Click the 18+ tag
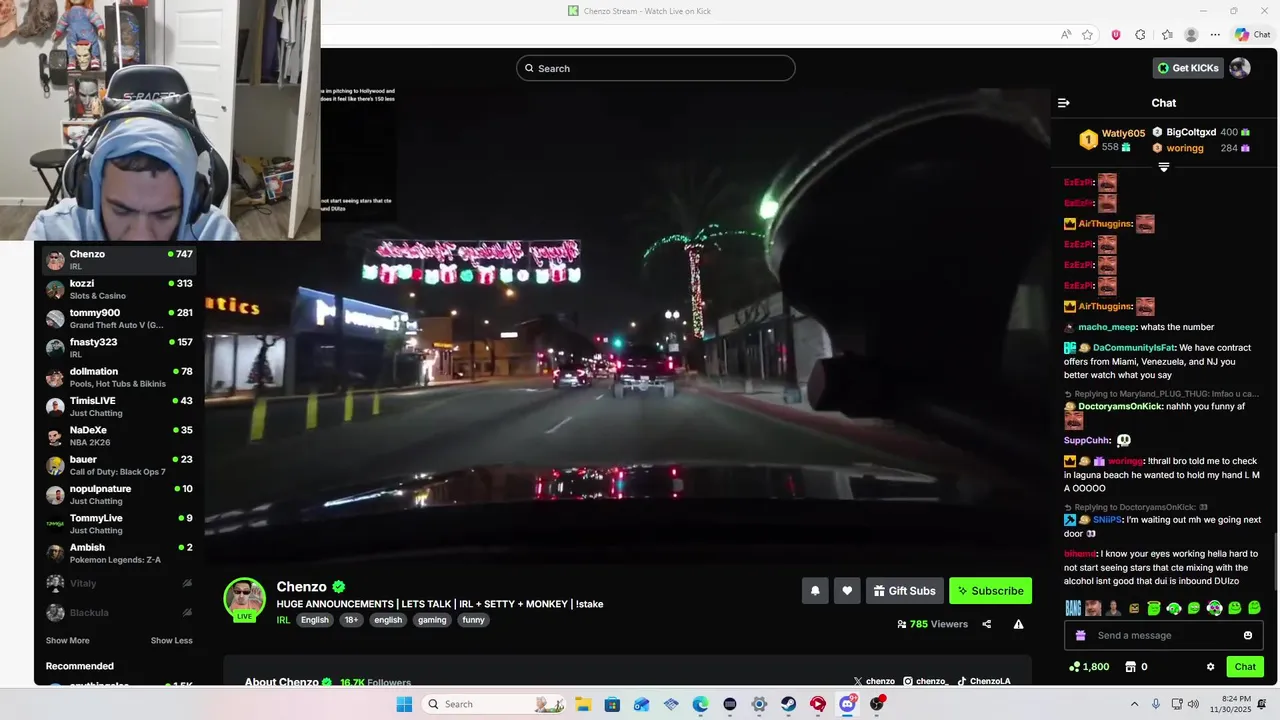This screenshot has height=720, width=1280. click(x=351, y=620)
